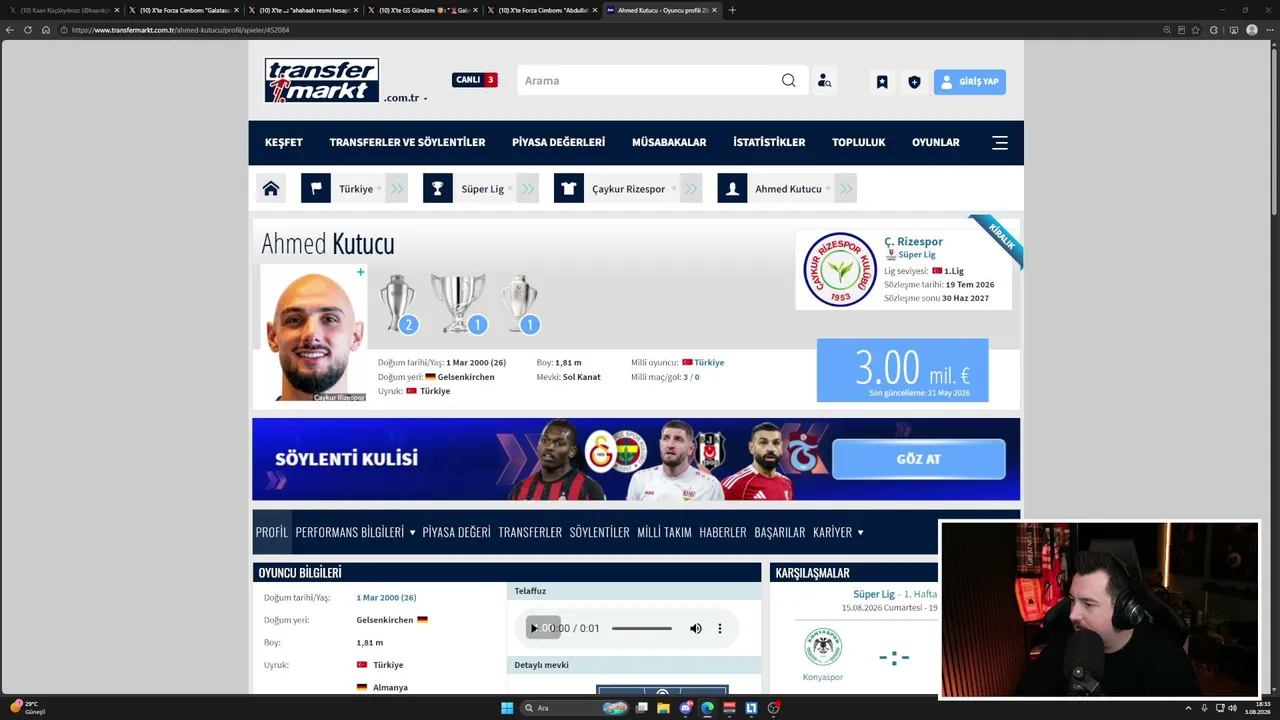Click the first trophy with badge 2
The width and height of the screenshot is (1280, 720).
(398, 303)
